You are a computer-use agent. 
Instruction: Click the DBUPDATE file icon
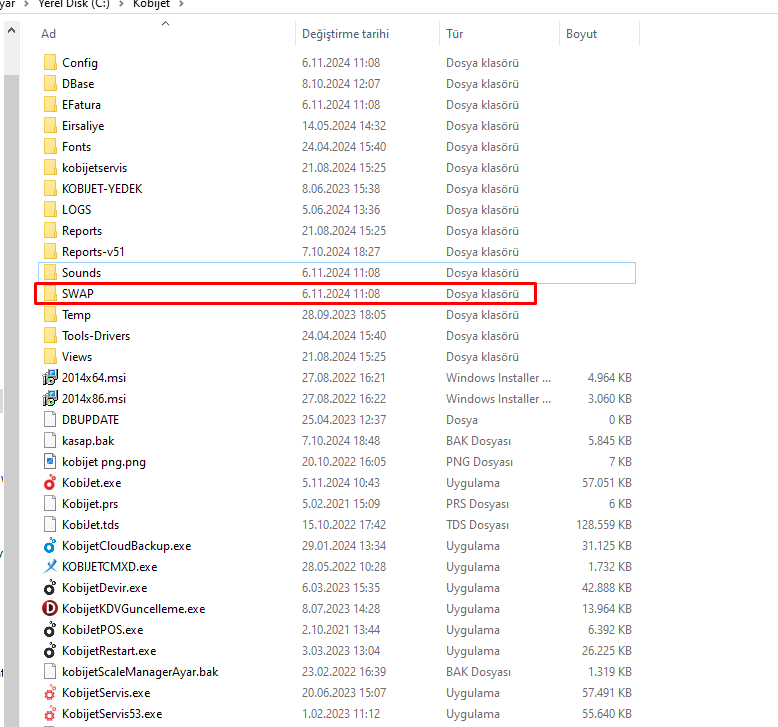pyautogui.click(x=50, y=419)
